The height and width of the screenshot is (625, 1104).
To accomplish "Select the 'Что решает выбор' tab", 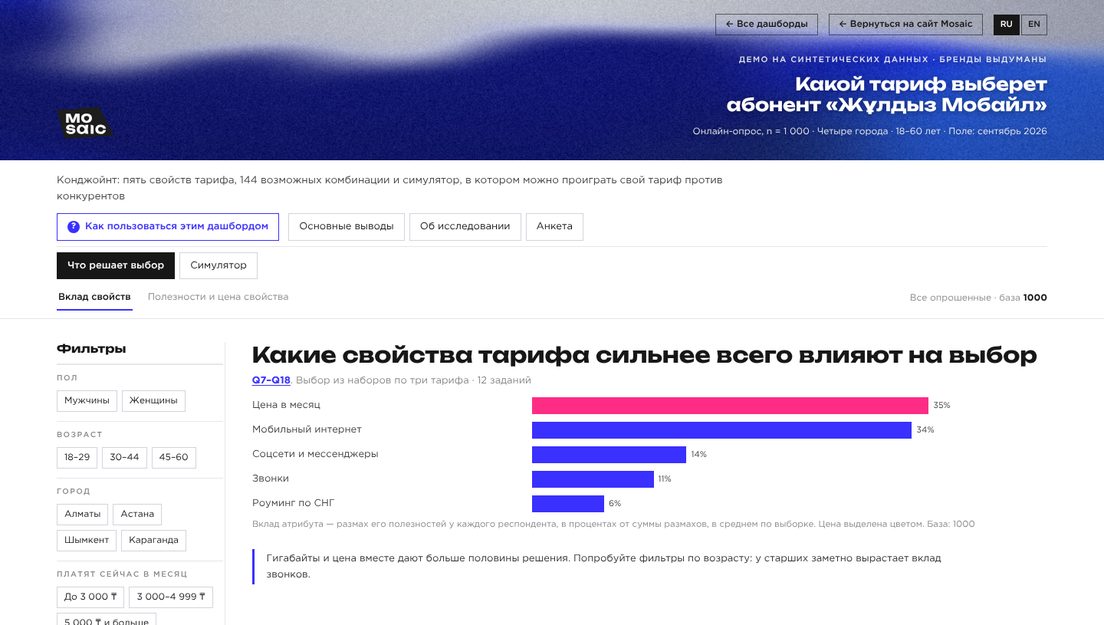I will [x=115, y=265].
